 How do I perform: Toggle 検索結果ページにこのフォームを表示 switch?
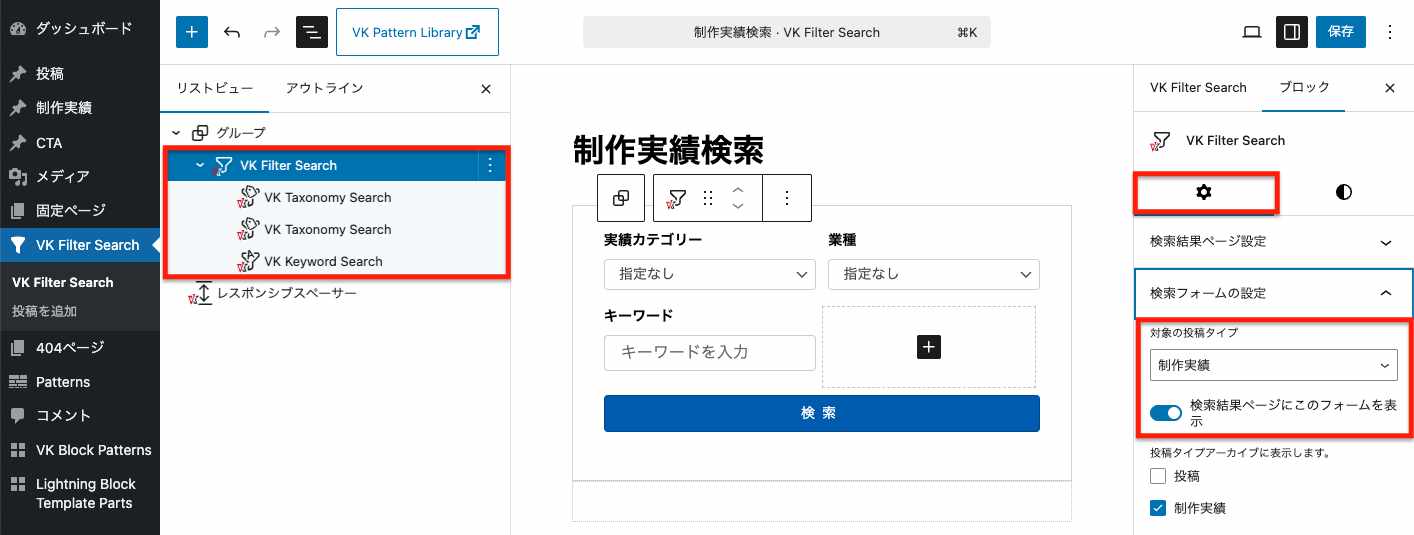tap(1166, 413)
